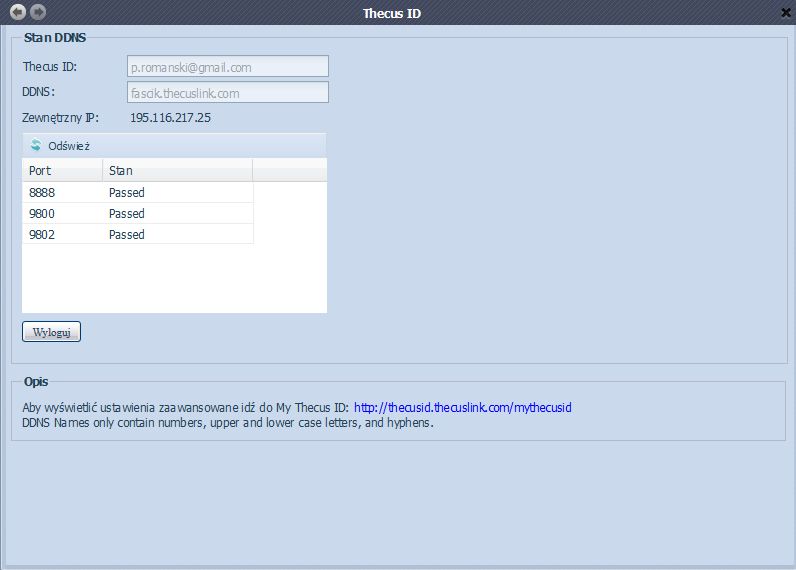
Task: Click the Thecus ID email field
Action: click(x=227, y=66)
